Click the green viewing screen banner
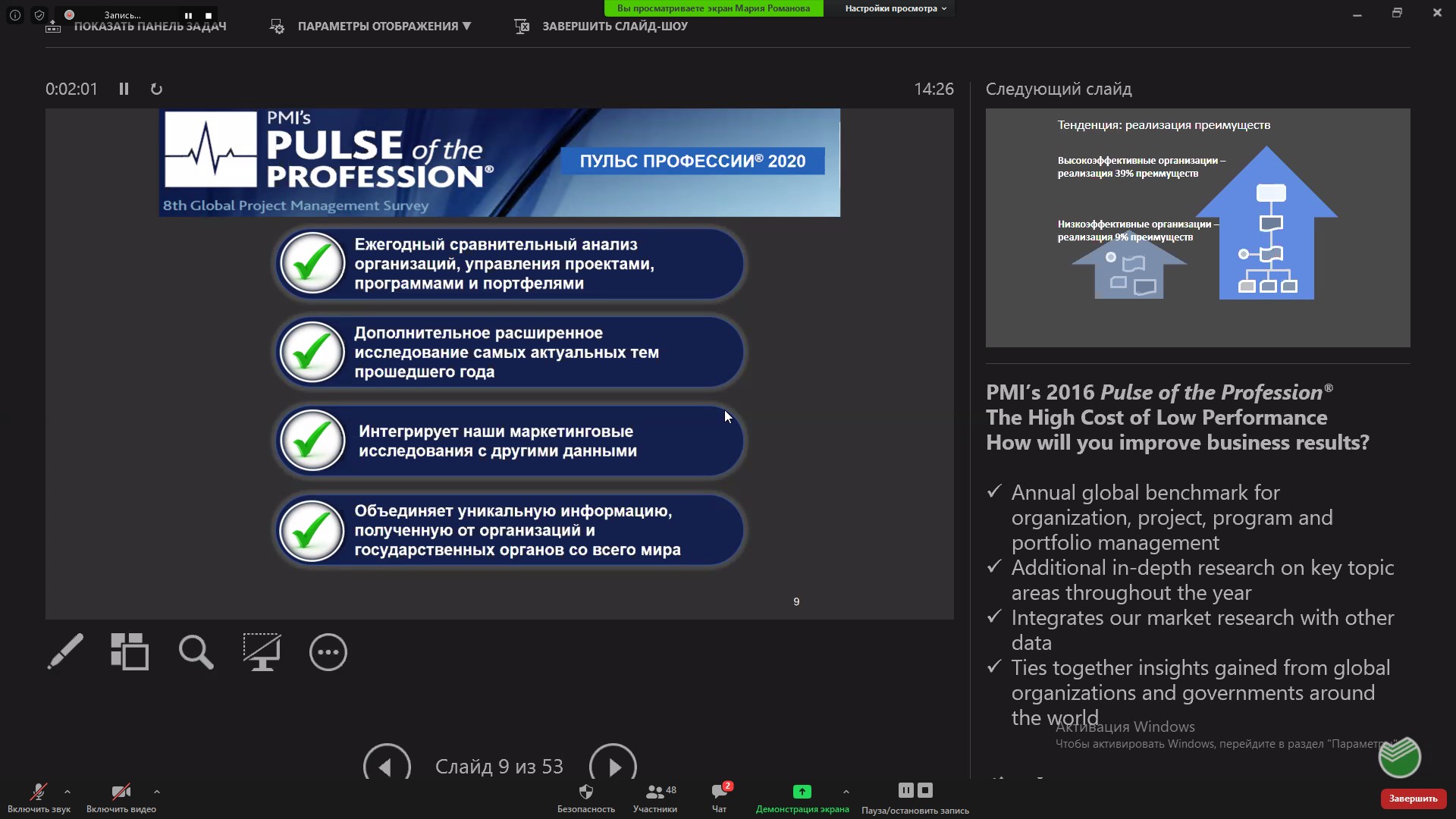 714,8
